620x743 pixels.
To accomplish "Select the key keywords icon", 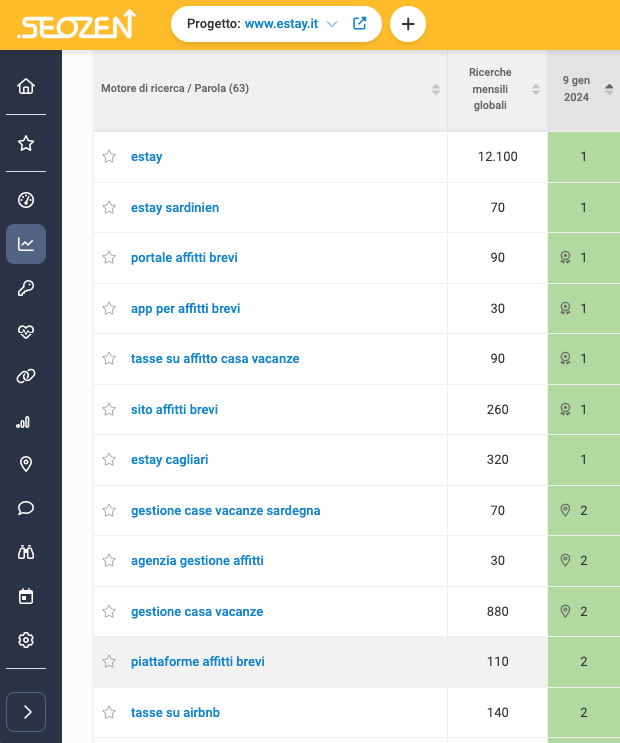I will (26, 288).
